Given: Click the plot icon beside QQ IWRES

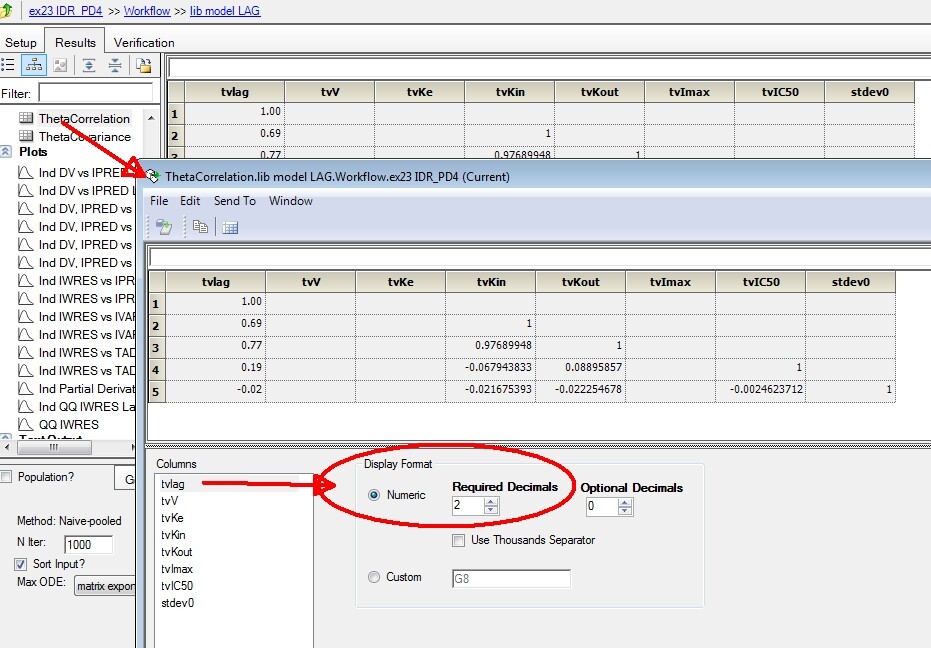Looking at the screenshot, I should coord(26,424).
